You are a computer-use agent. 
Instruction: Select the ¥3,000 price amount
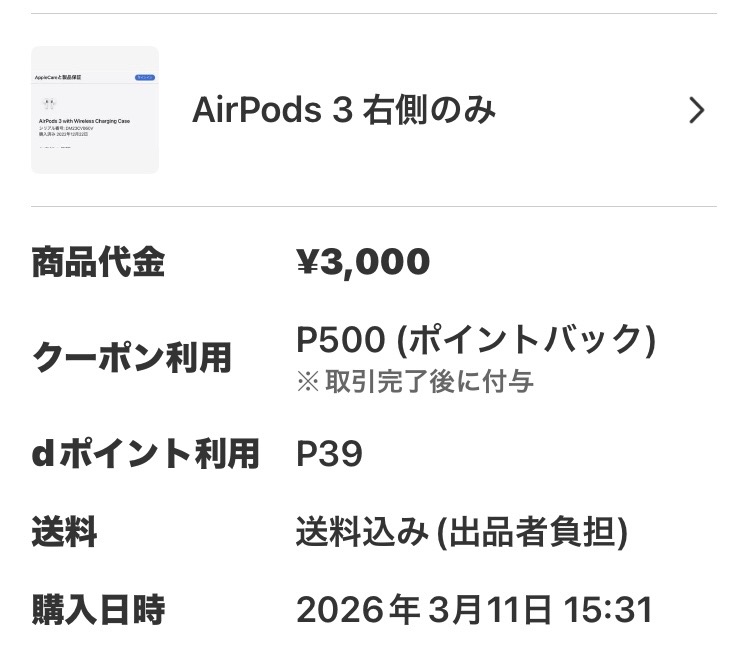coord(363,262)
